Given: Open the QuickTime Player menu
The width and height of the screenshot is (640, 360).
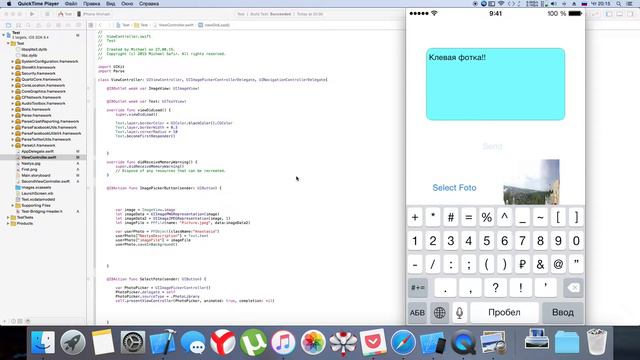Looking at the screenshot, I should point(38,4).
